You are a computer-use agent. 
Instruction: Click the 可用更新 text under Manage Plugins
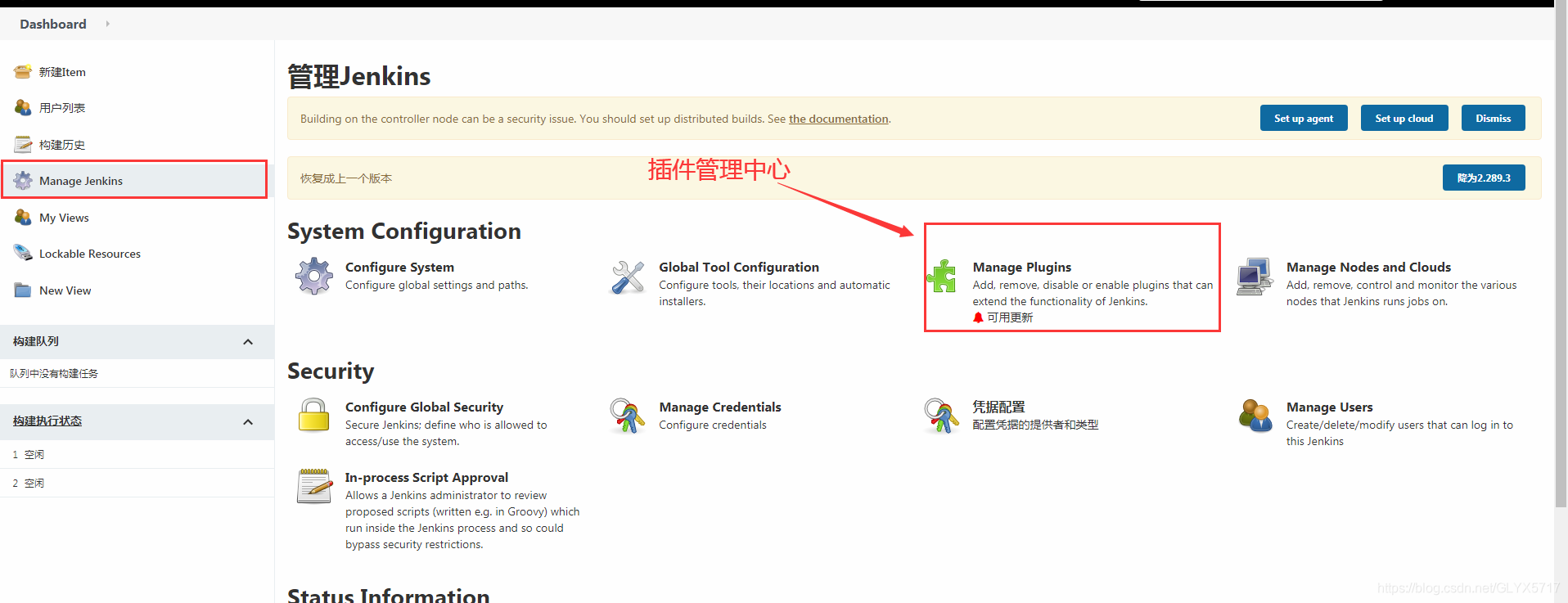pos(1010,317)
